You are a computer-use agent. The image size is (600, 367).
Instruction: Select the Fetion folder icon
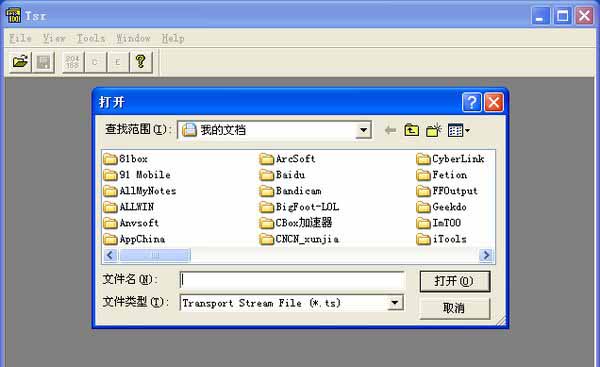pyautogui.click(x=423, y=175)
